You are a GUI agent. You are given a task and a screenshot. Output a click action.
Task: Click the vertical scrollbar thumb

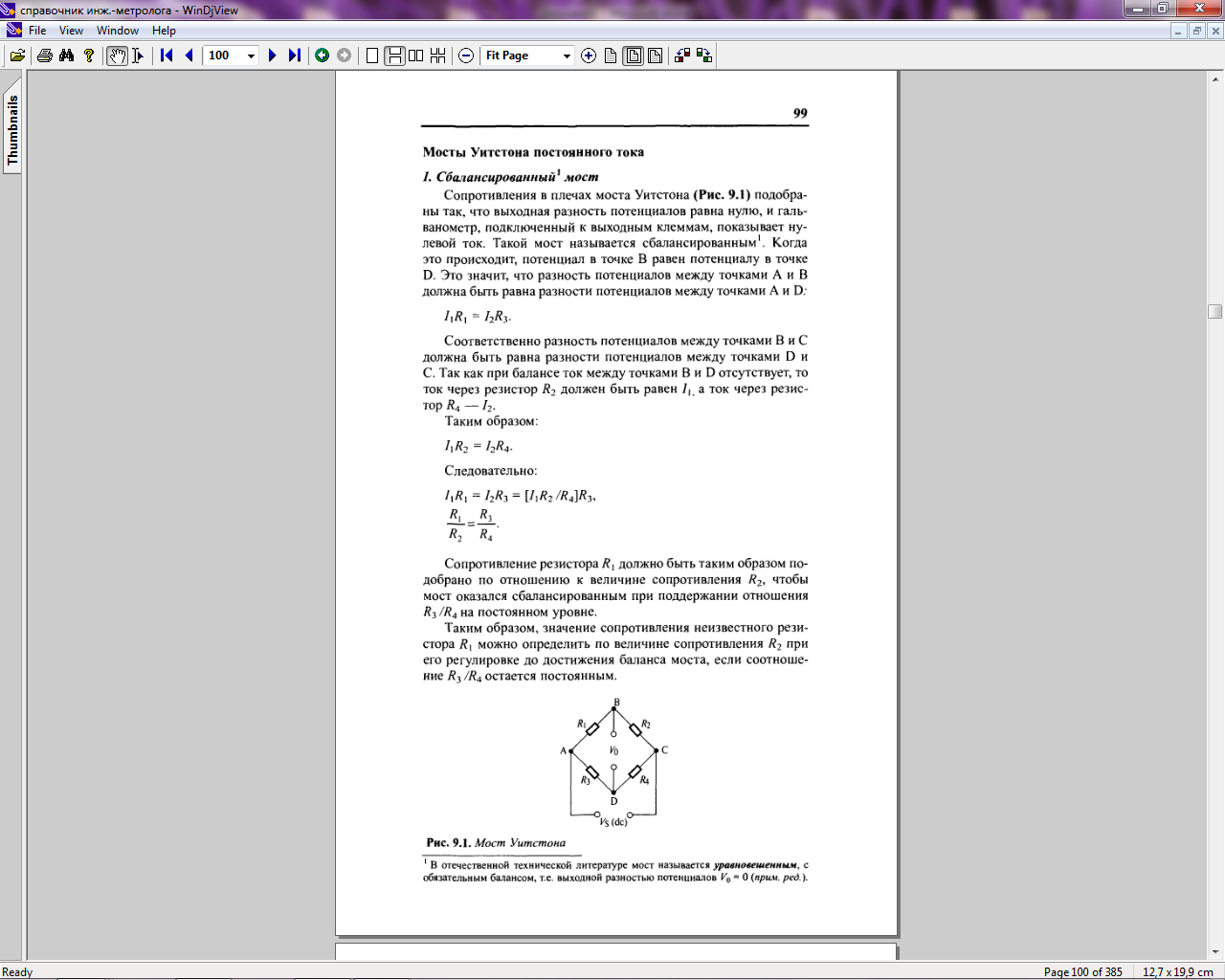[1215, 311]
